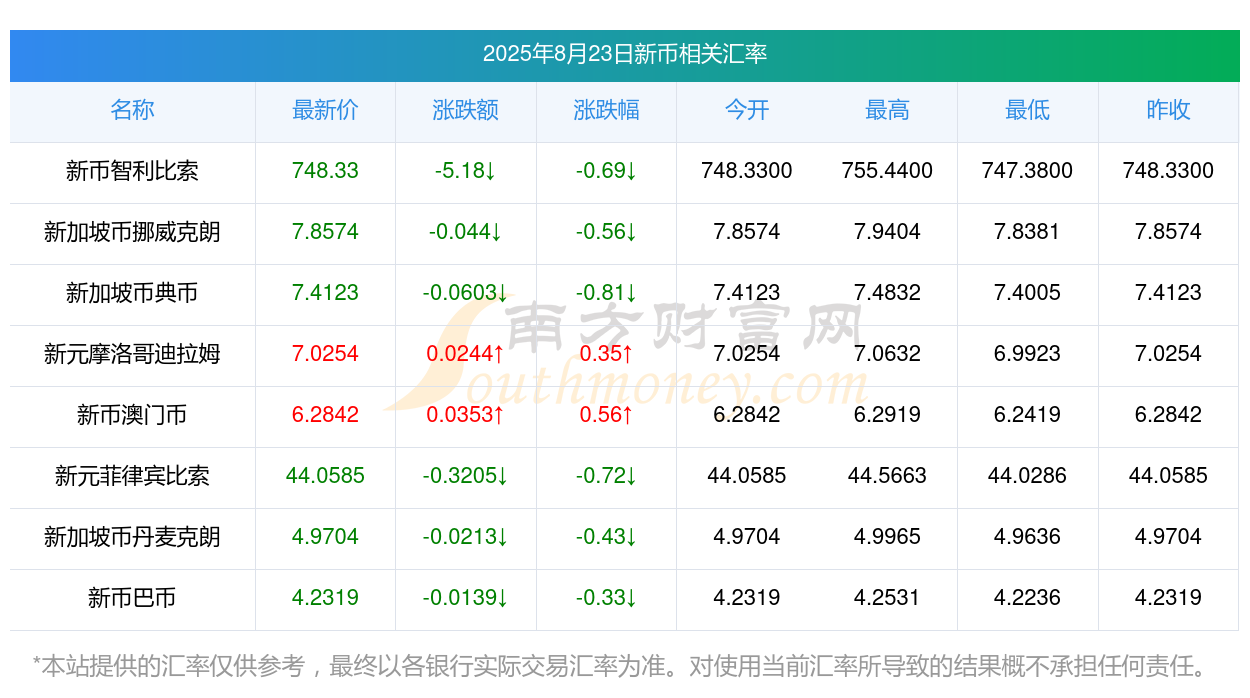Viewport: 1250px width, 698px height.
Task: Click latest price 7.0254 in red
Action: point(325,354)
